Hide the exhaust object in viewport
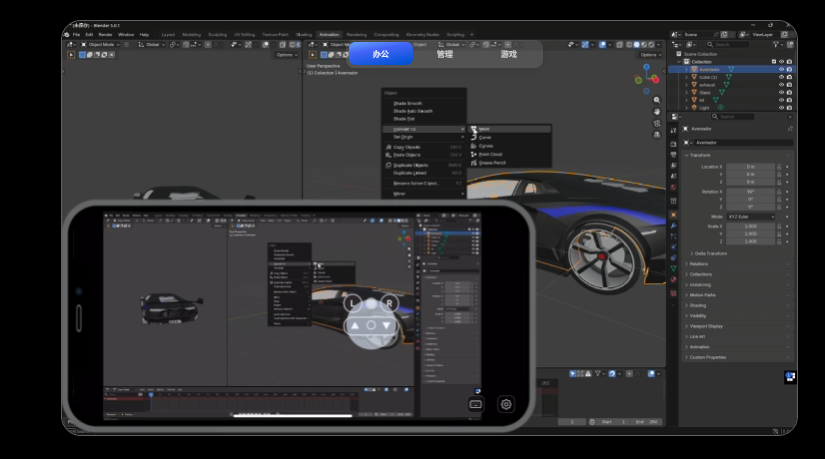This screenshot has width=825, height=459. pos(781,85)
